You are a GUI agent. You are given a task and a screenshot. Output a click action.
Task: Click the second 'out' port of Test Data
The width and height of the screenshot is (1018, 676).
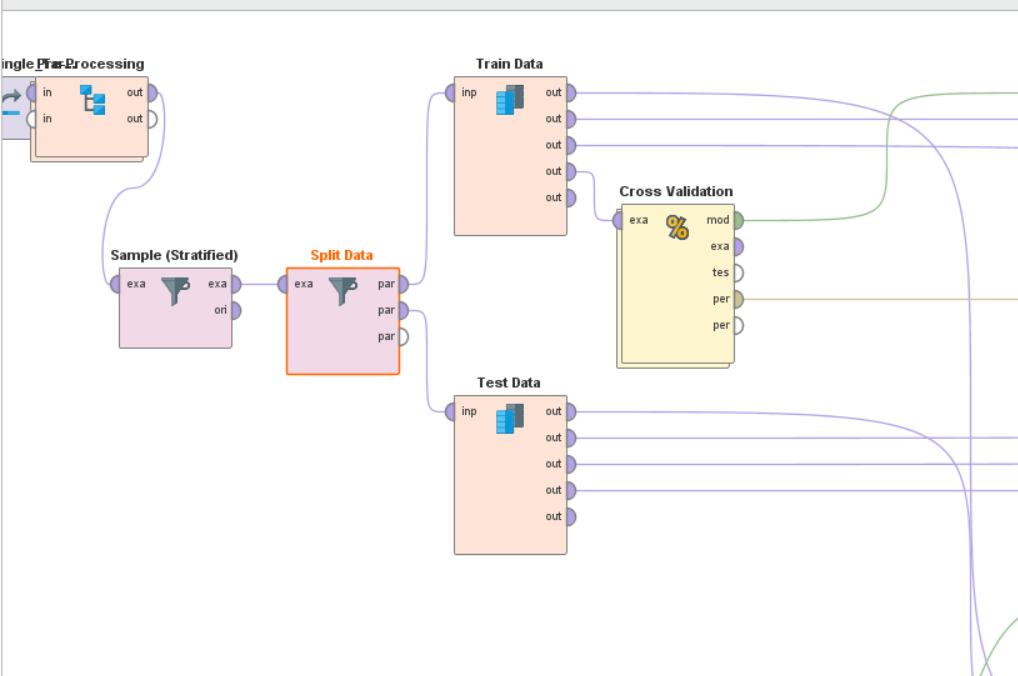[x=571, y=438]
